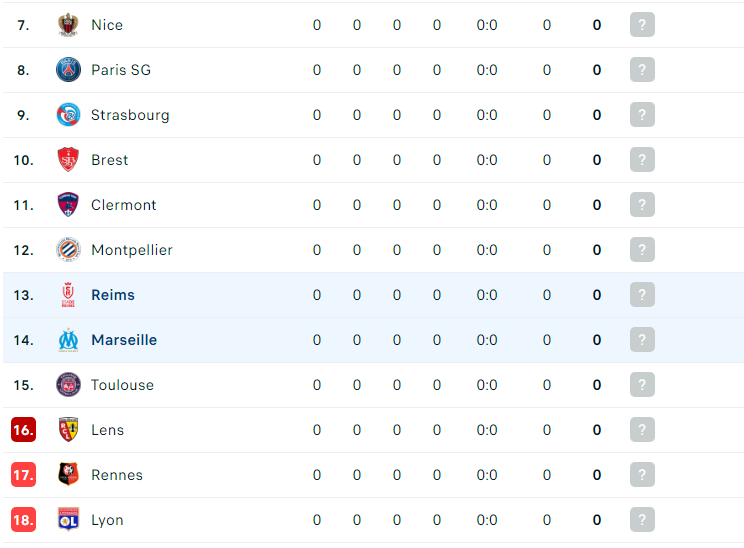The height and width of the screenshot is (548, 744).
Task: Click the Montpellier club logo
Action: click(68, 250)
